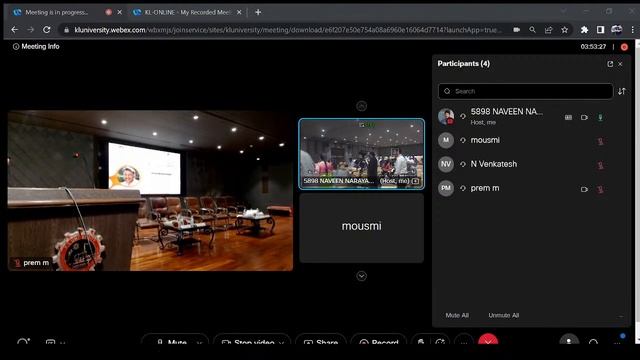Screen dimensions: 640x360
Task: Open the browser Extensions puzzle icon
Action: pyautogui.click(x=584, y=30)
